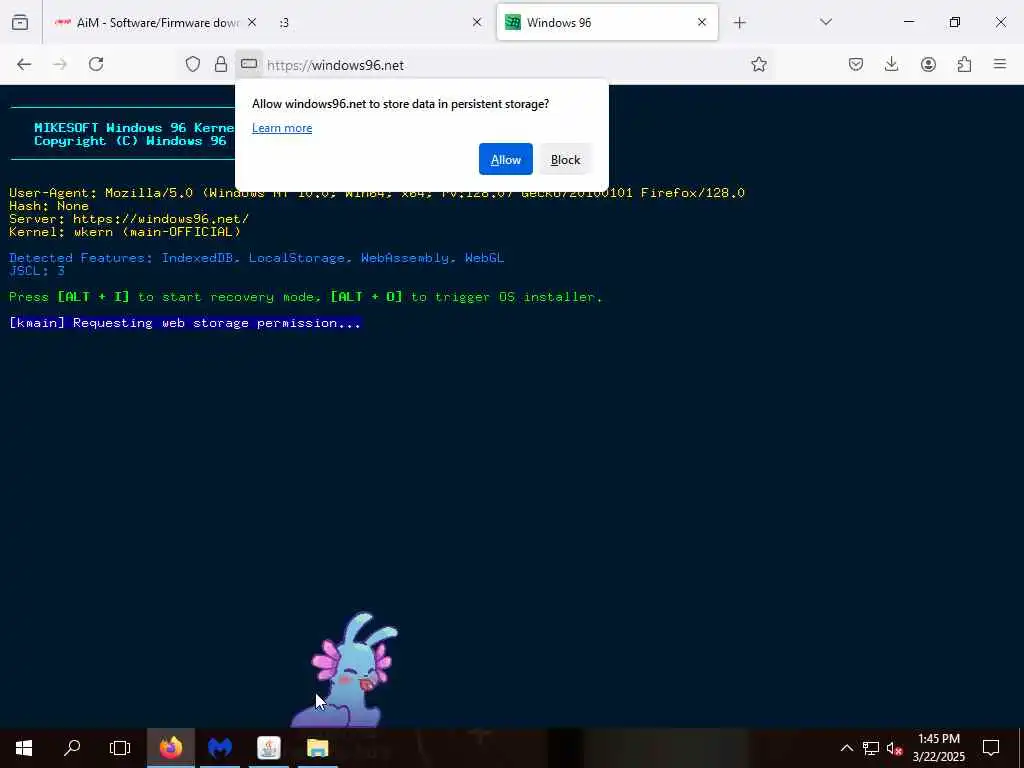The height and width of the screenshot is (768, 1024).
Task: Open the Downloads panel
Action: [x=891, y=64]
